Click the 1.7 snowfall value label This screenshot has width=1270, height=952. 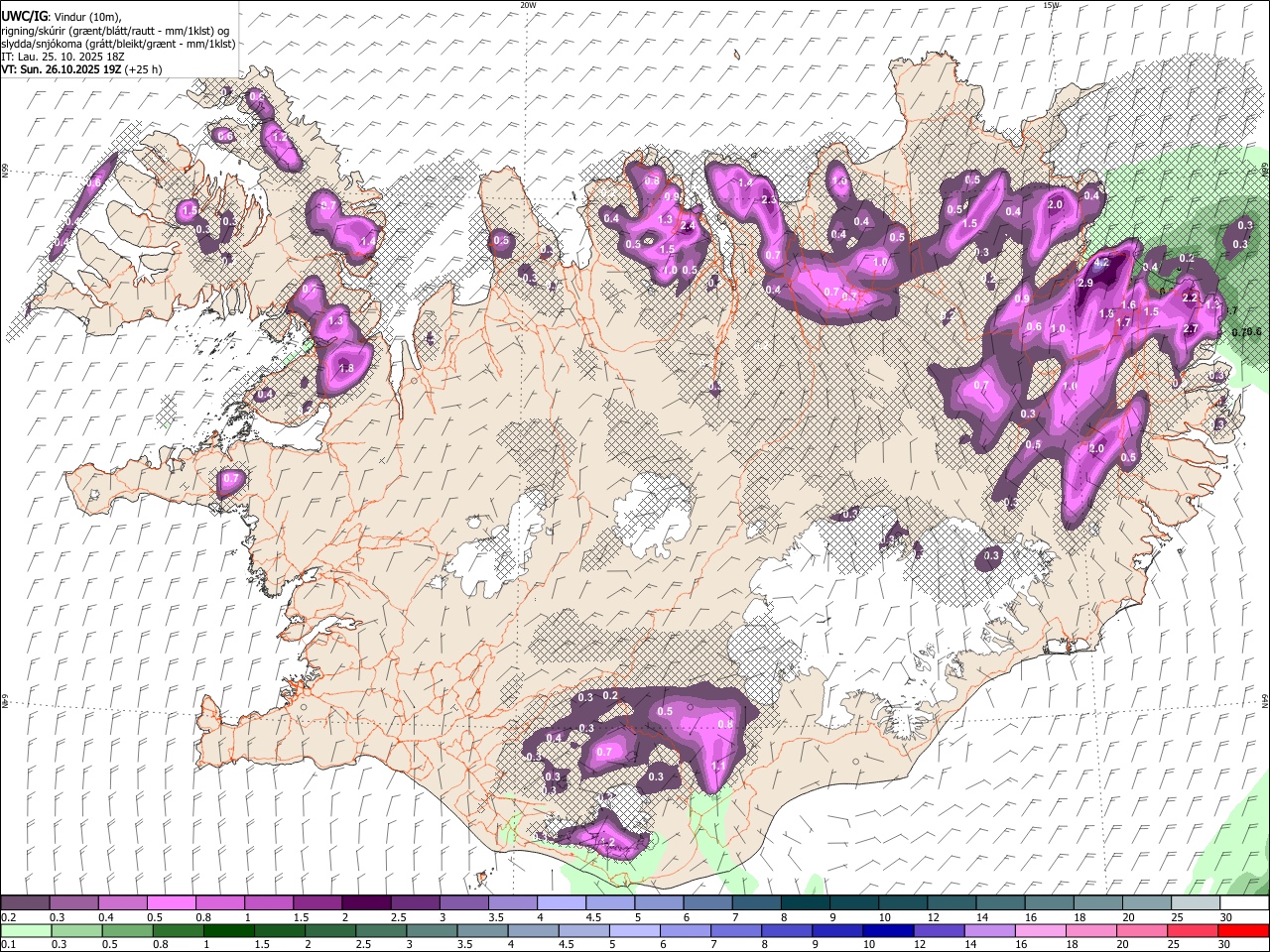pyautogui.click(x=1124, y=322)
